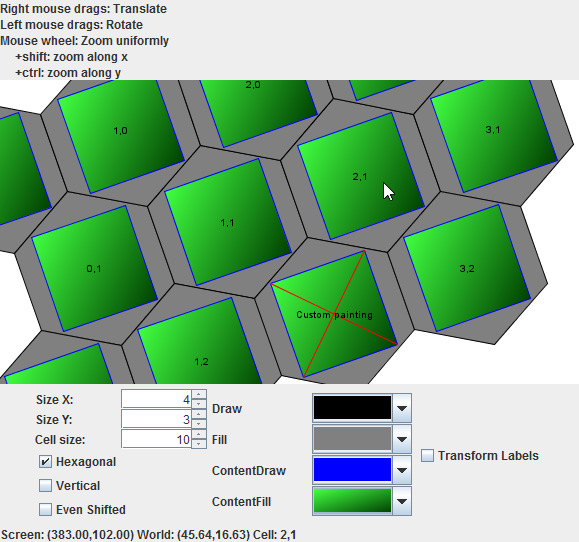579x542 pixels.
Task: Decrease Size X with the down arrow
Action: click(x=199, y=404)
